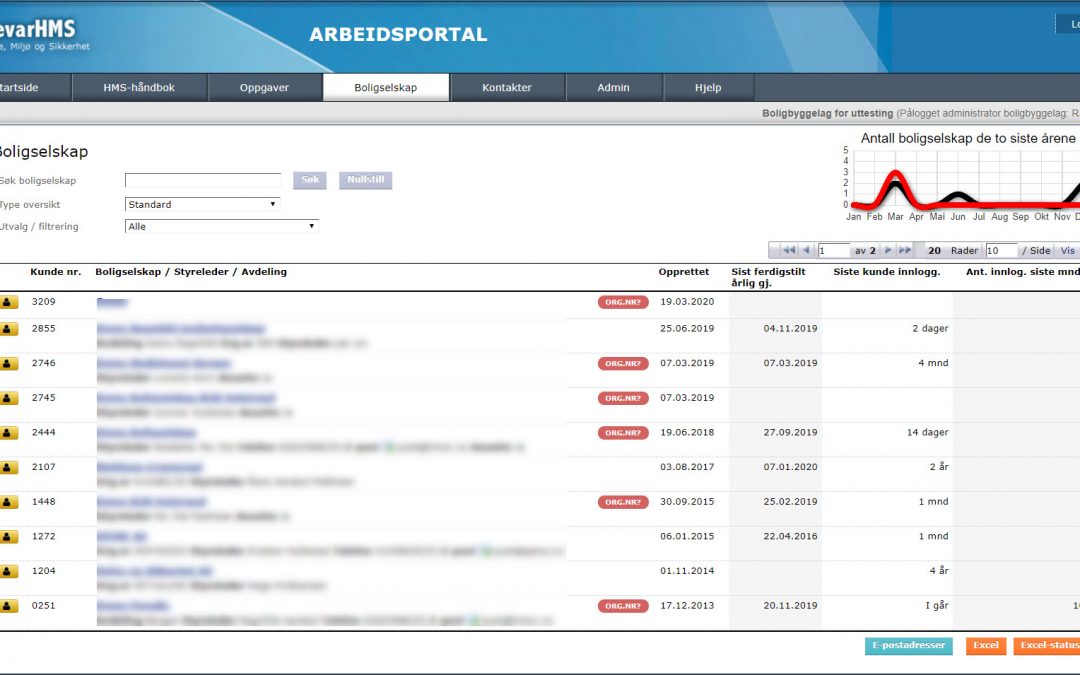Jump to the last page arrow
The height and width of the screenshot is (675, 1080).
pos(904,251)
